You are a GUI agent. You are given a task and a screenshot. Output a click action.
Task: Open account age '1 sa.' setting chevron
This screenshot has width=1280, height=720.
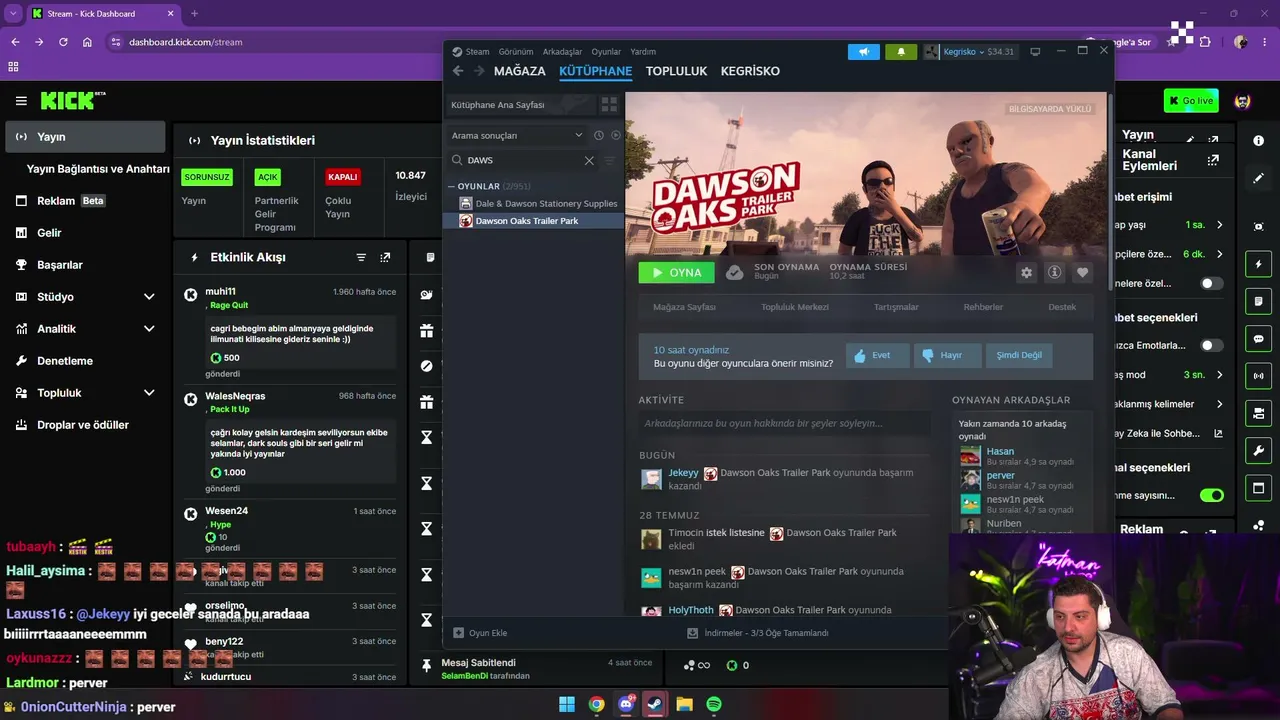click(x=1219, y=225)
